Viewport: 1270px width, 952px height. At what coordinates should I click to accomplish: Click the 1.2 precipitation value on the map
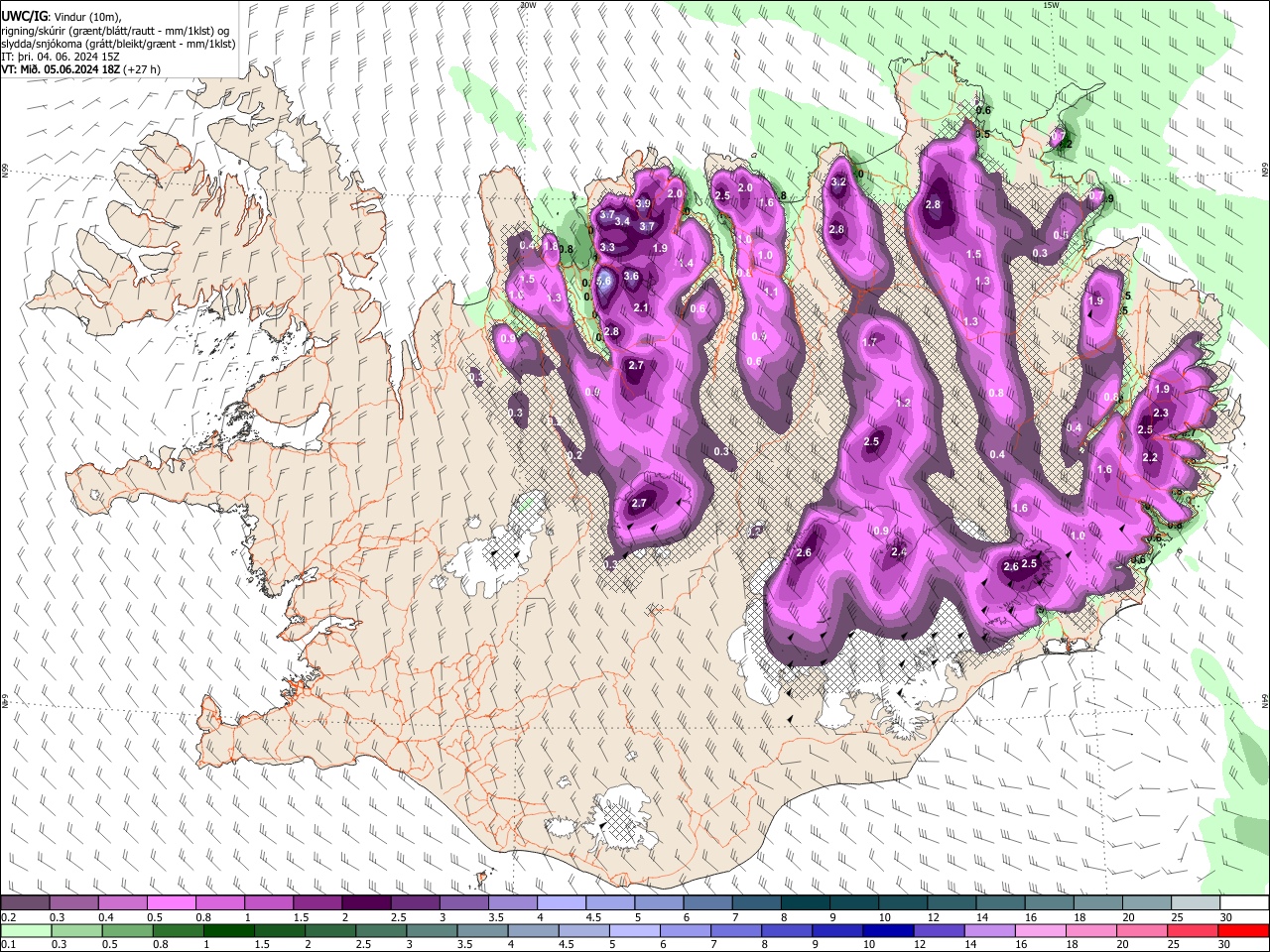pos(903,403)
